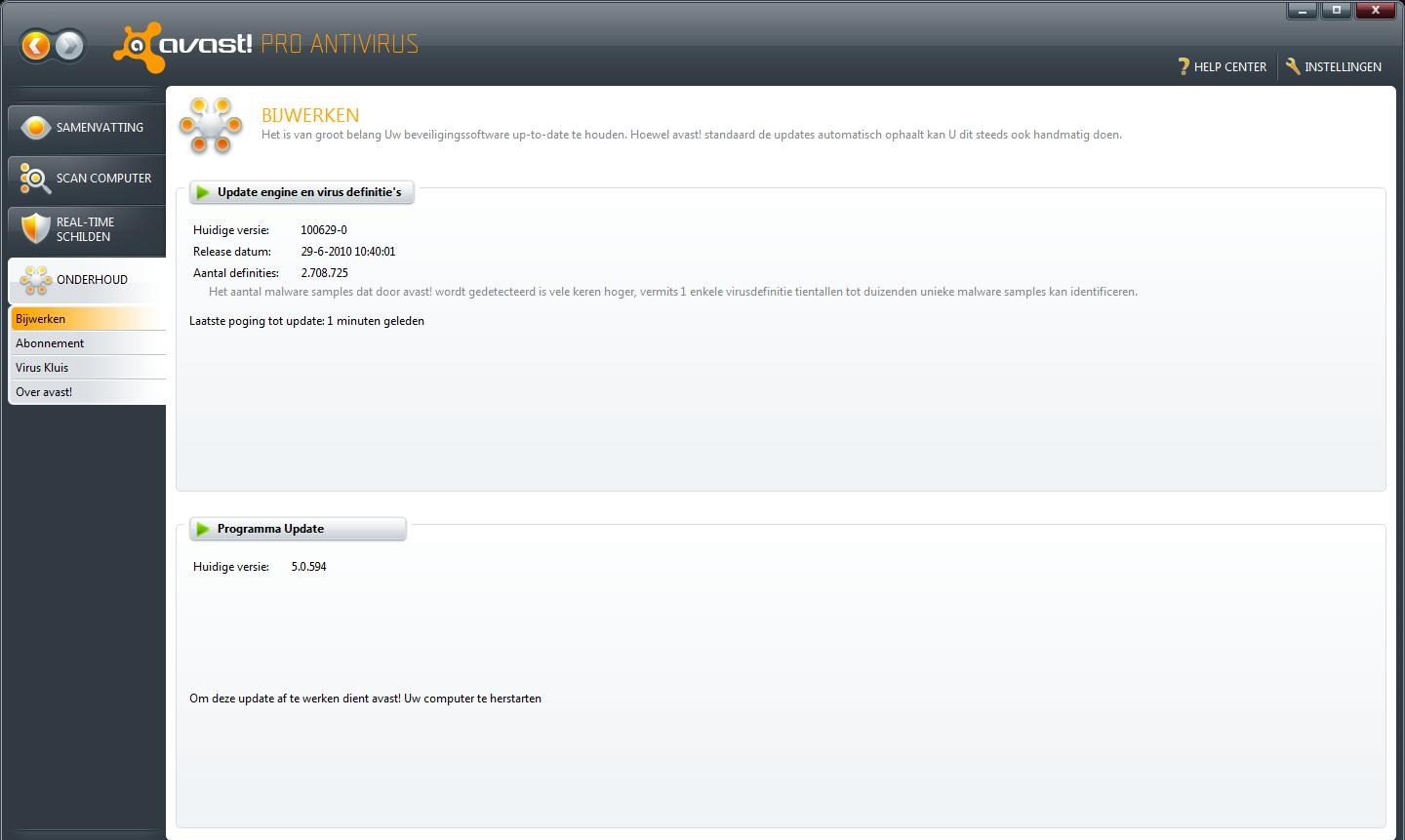Select the Bijwerken submenu item

(88, 319)
